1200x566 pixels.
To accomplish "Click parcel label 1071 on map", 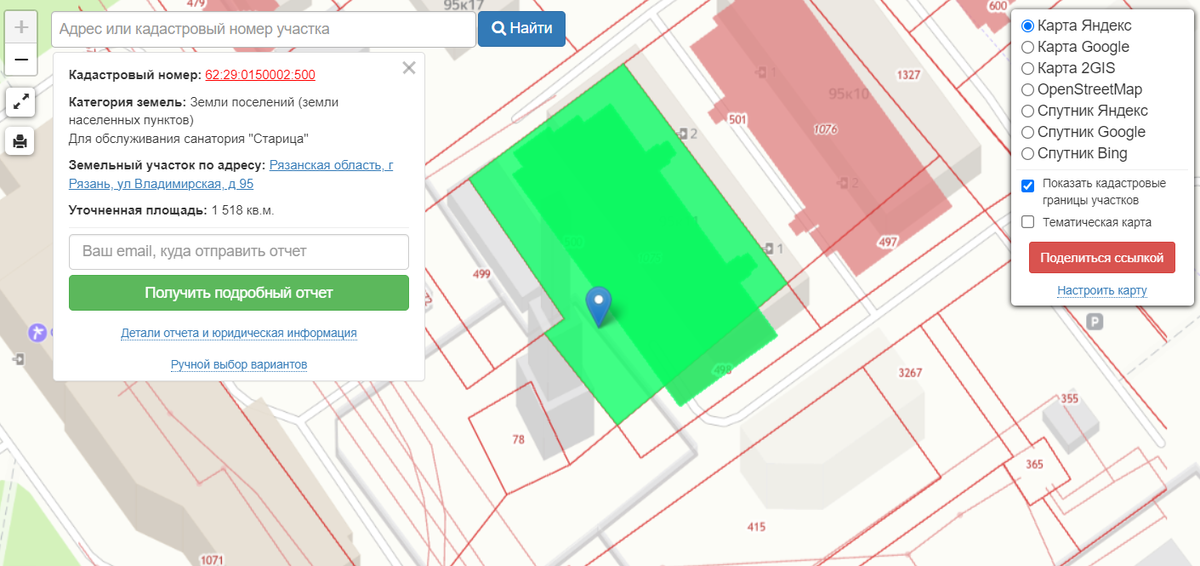I will [x=211, y=560].
